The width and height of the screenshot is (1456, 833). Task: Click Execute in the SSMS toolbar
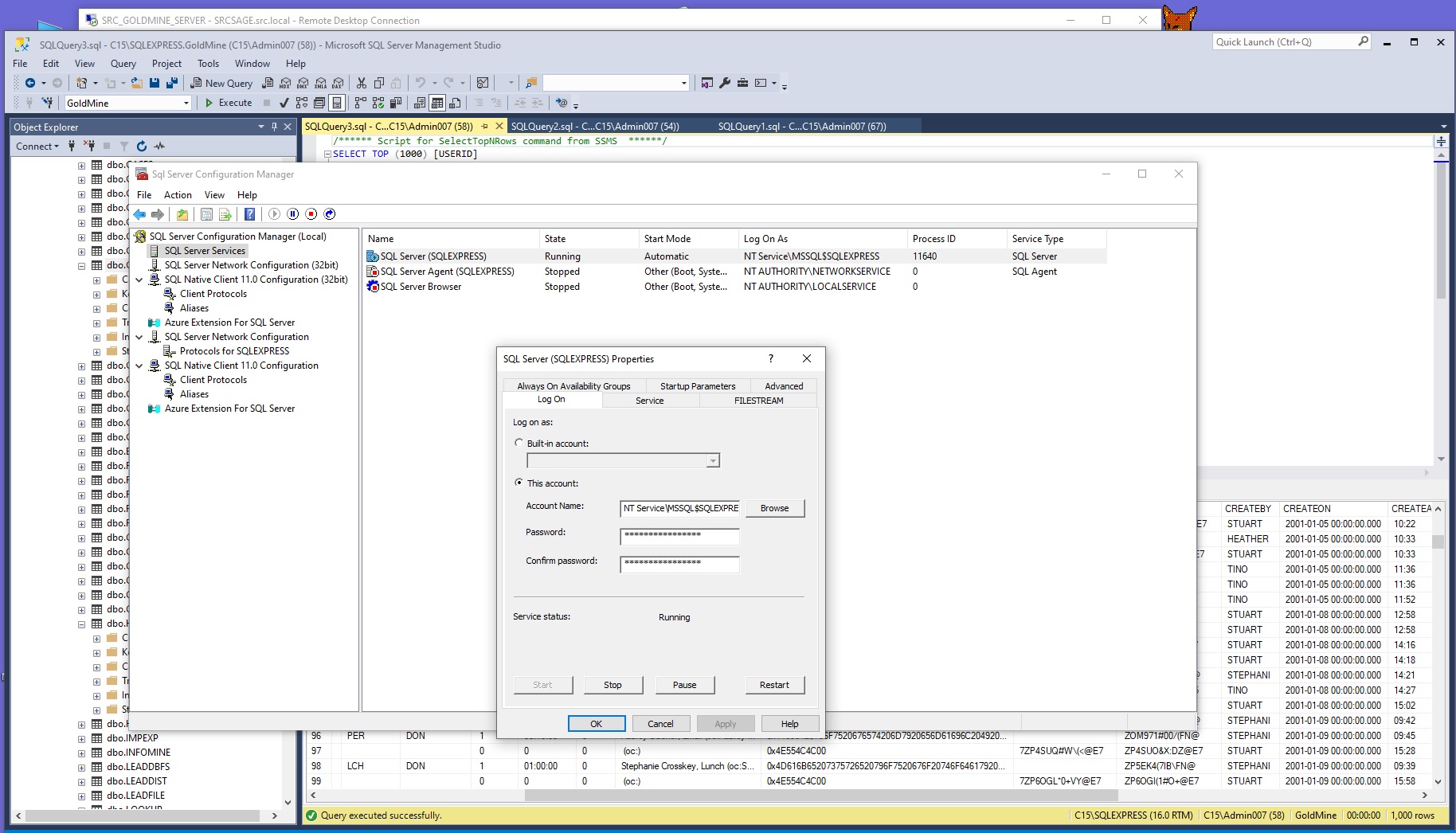229,103
